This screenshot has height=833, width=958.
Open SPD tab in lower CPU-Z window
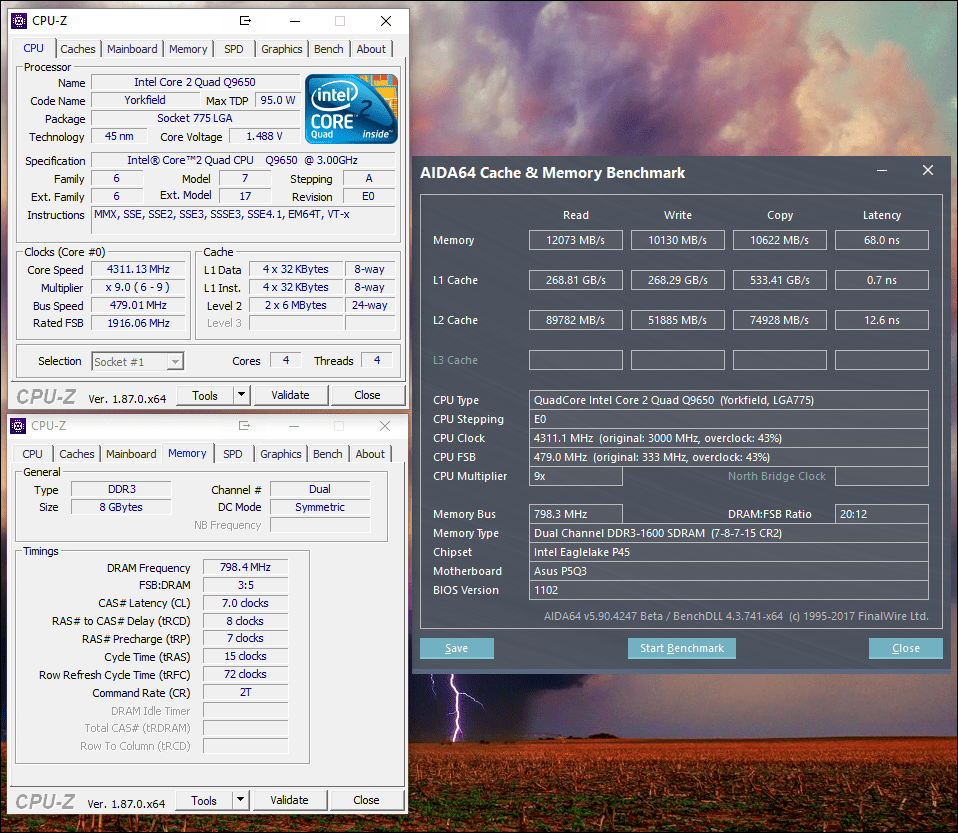[233, 454]
